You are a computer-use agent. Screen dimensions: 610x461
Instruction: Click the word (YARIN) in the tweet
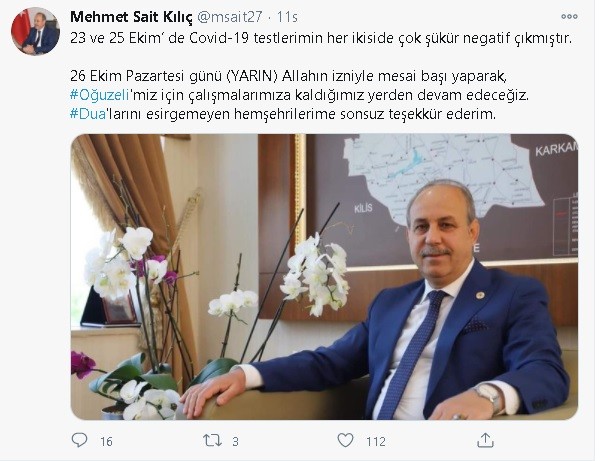coord(252,76)
